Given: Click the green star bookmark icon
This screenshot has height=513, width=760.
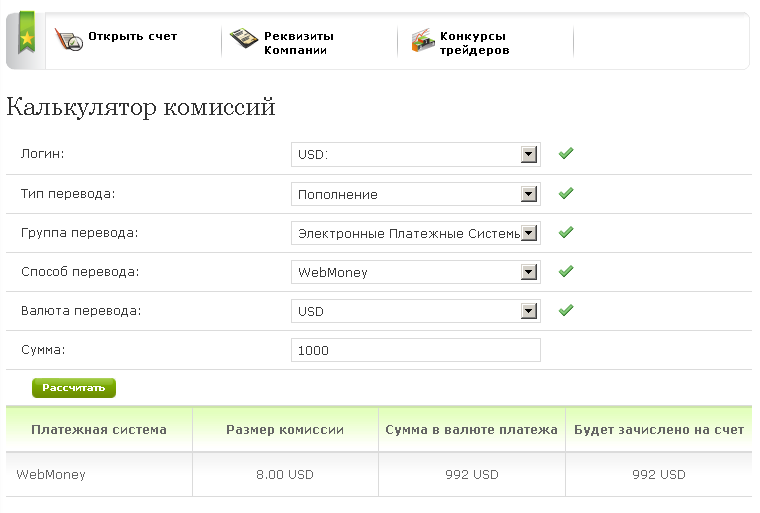Looking at the screenshot, I should click(26, 38).
